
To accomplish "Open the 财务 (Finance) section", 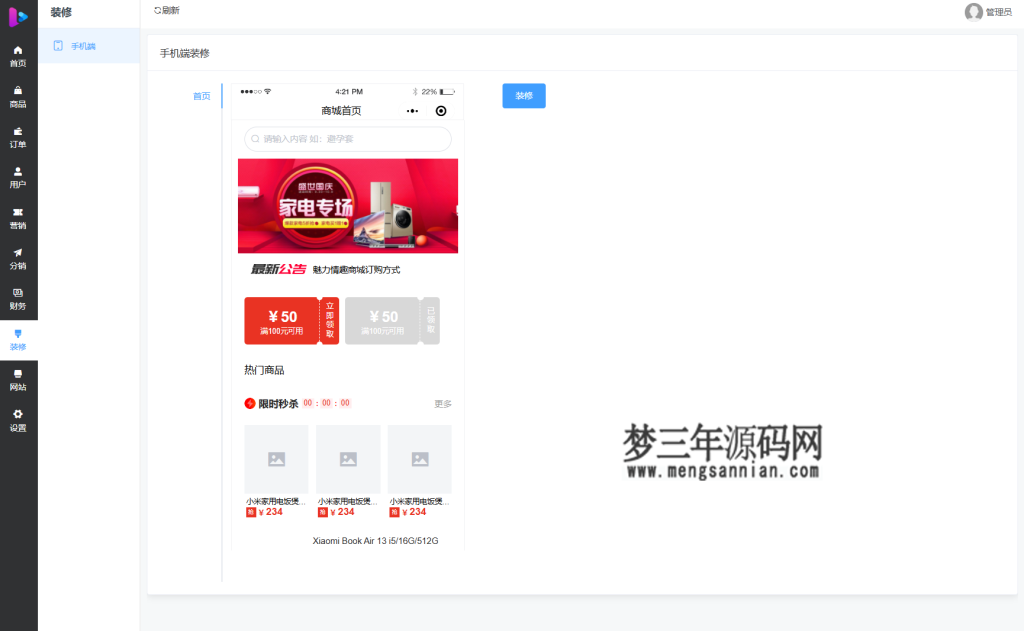I will [x=18, y=299].
